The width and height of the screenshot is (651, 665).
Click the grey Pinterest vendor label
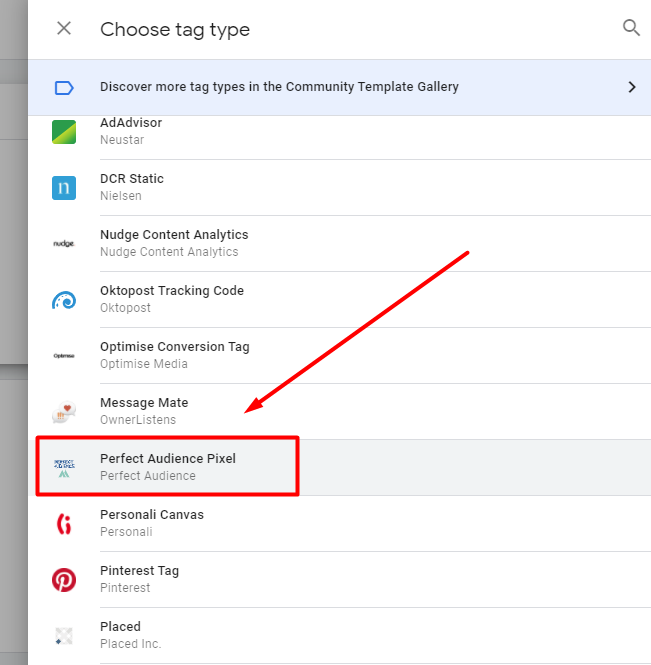tap(125, 587)
